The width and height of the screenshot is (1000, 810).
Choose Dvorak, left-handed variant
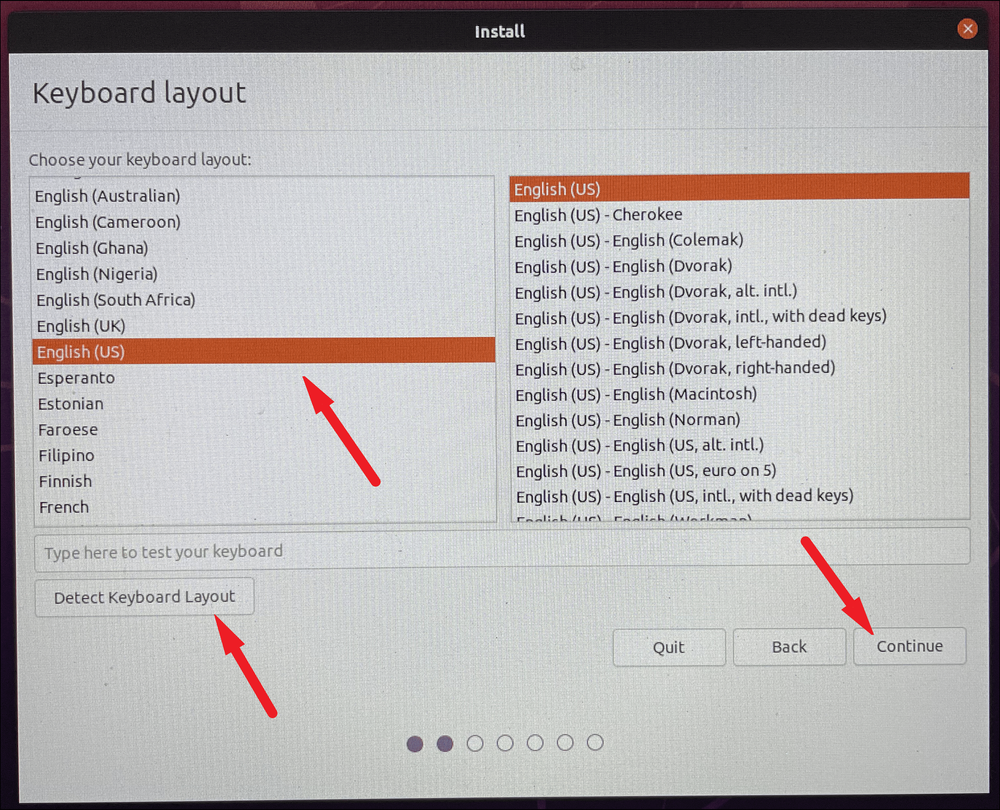click(x=740, y=343)
